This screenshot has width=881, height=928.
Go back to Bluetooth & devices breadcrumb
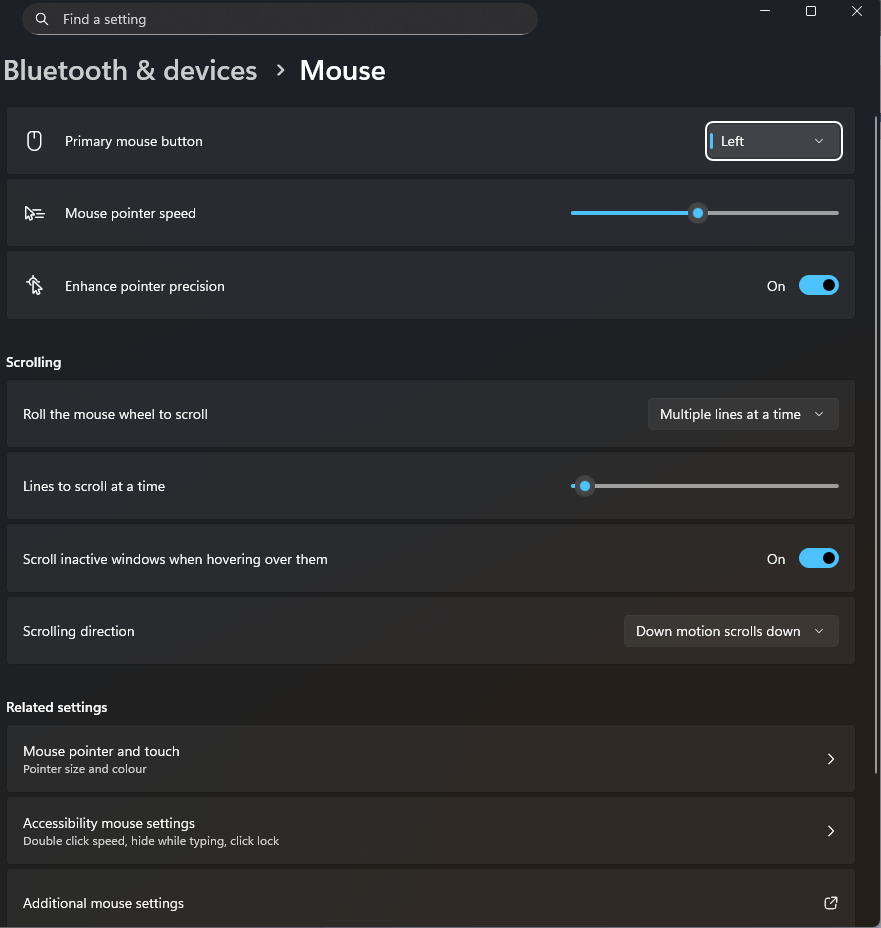(x=131, y=71)
